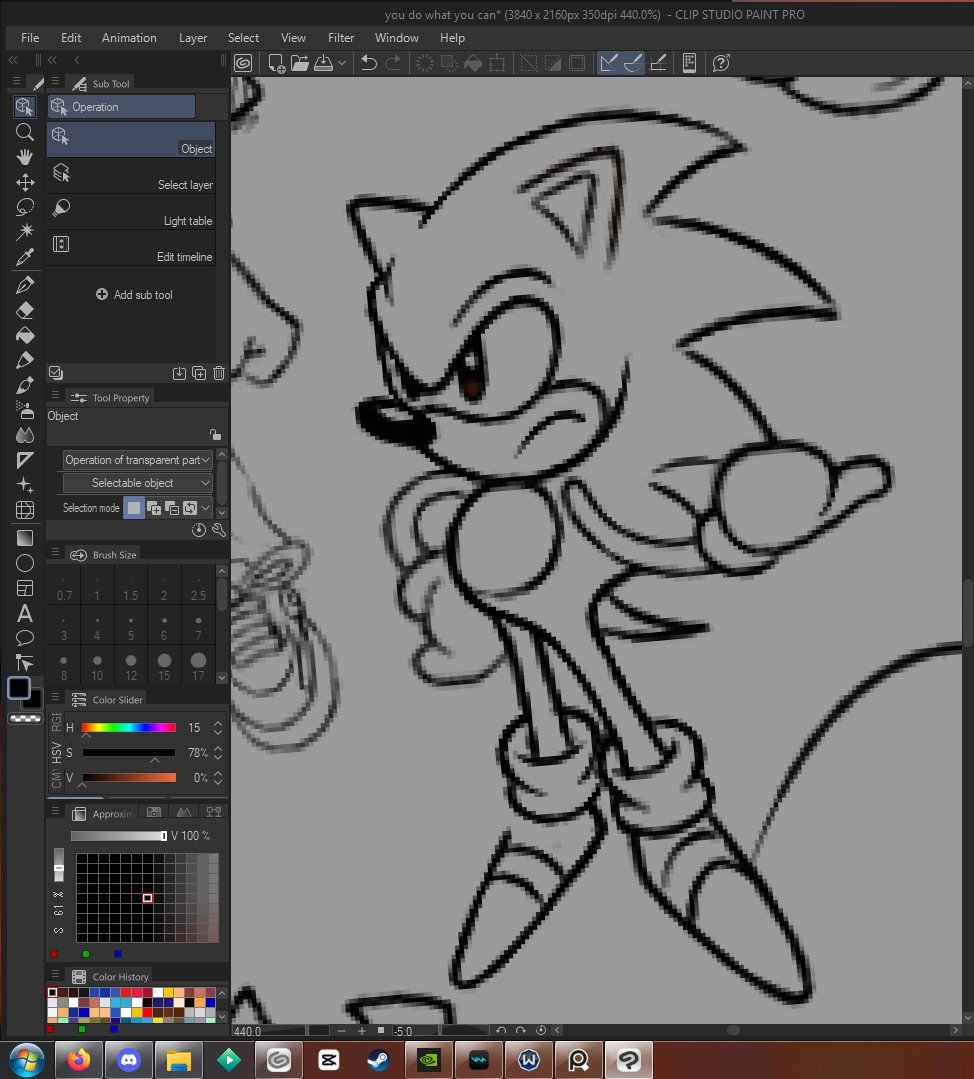The height and width of the screenshot is (1079, 974).
Task: Duplicate the current sub tool
Action: (x=199, y=373)
